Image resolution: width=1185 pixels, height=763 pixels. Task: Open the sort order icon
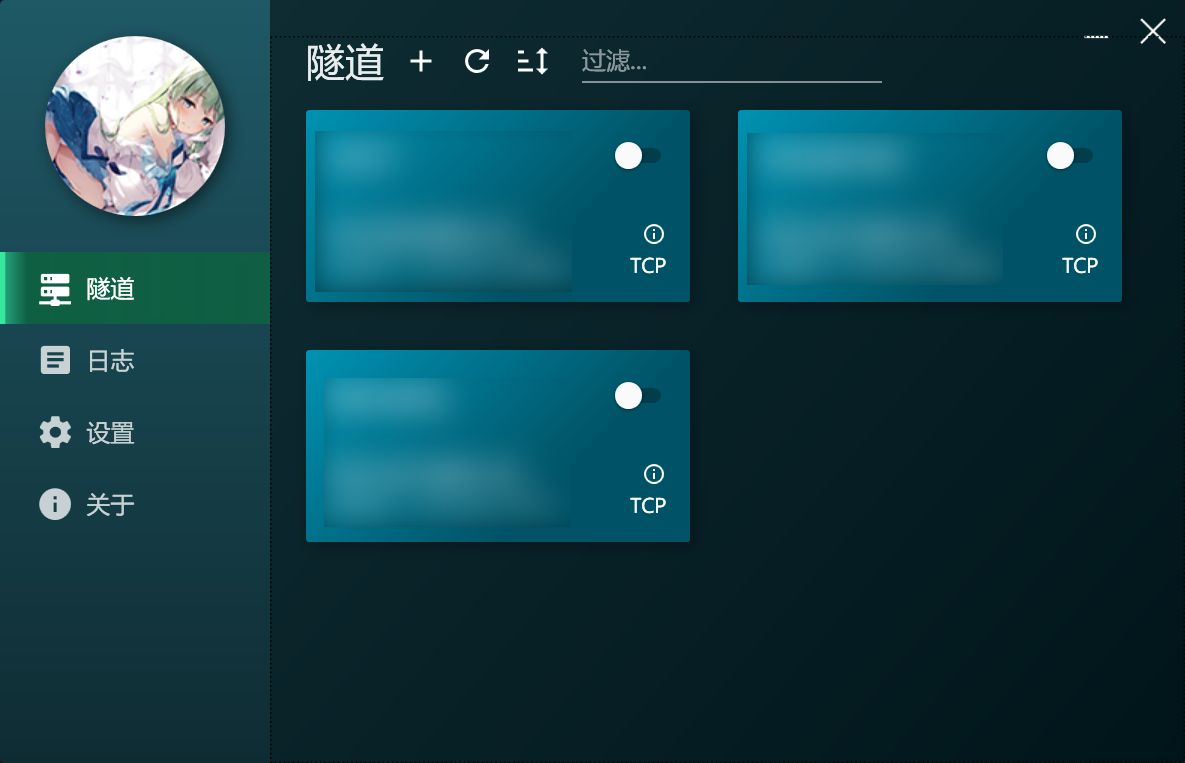tap(533, 61)
